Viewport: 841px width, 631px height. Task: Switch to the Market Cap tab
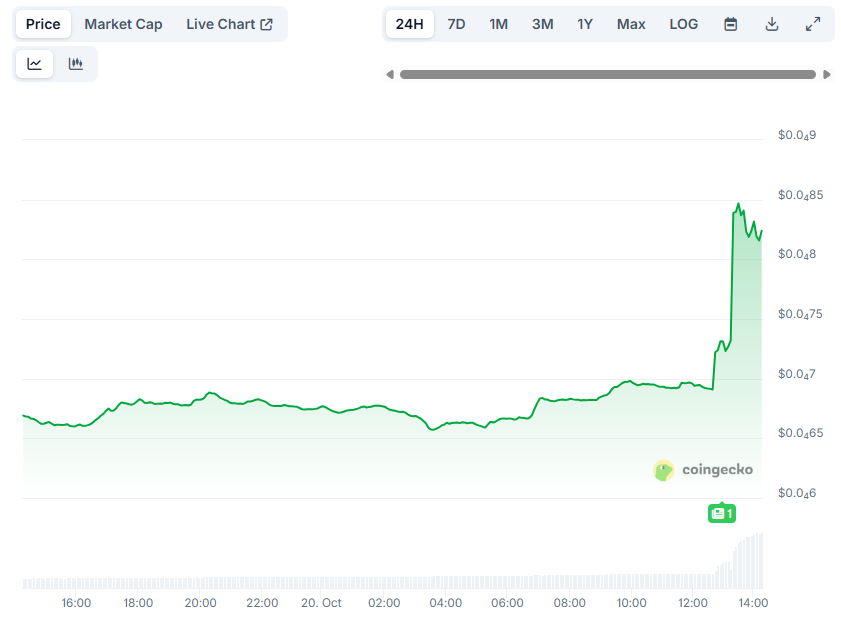[x=123, y=23]
